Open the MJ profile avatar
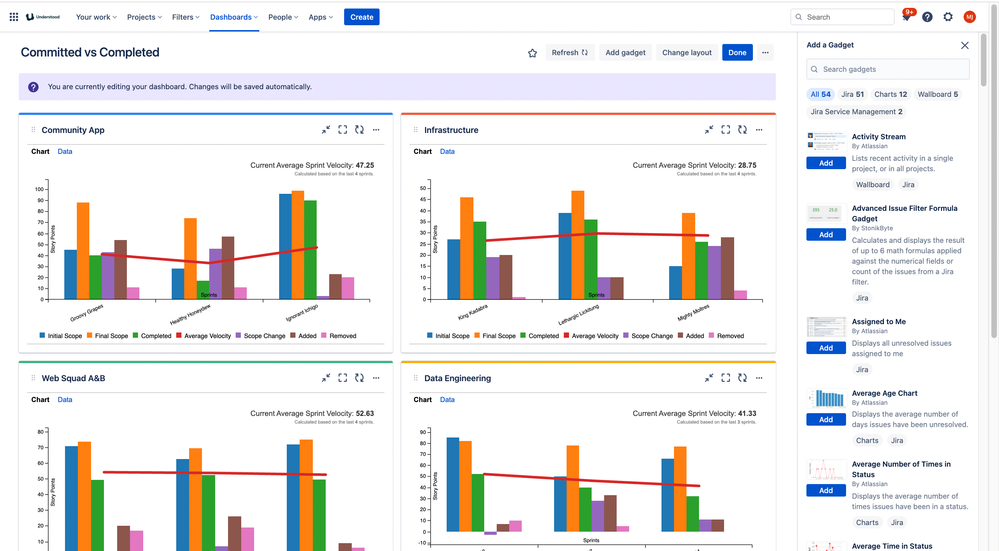 969,17
